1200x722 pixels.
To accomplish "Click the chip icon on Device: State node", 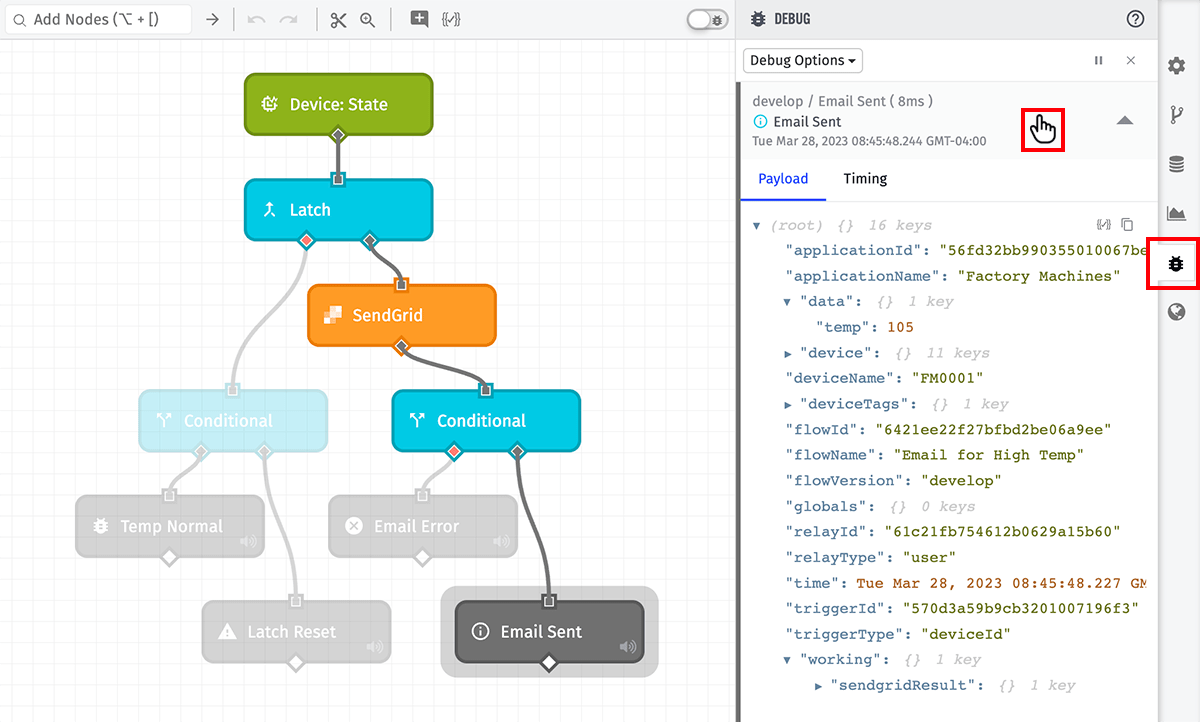I will tap(270, 104).
